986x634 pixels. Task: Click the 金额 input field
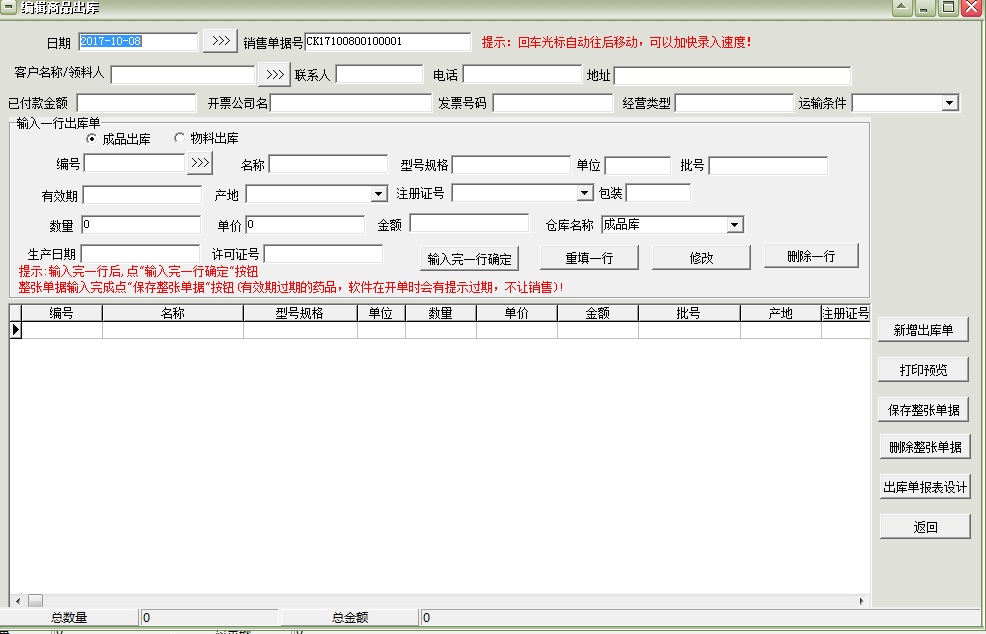[469, 223]
